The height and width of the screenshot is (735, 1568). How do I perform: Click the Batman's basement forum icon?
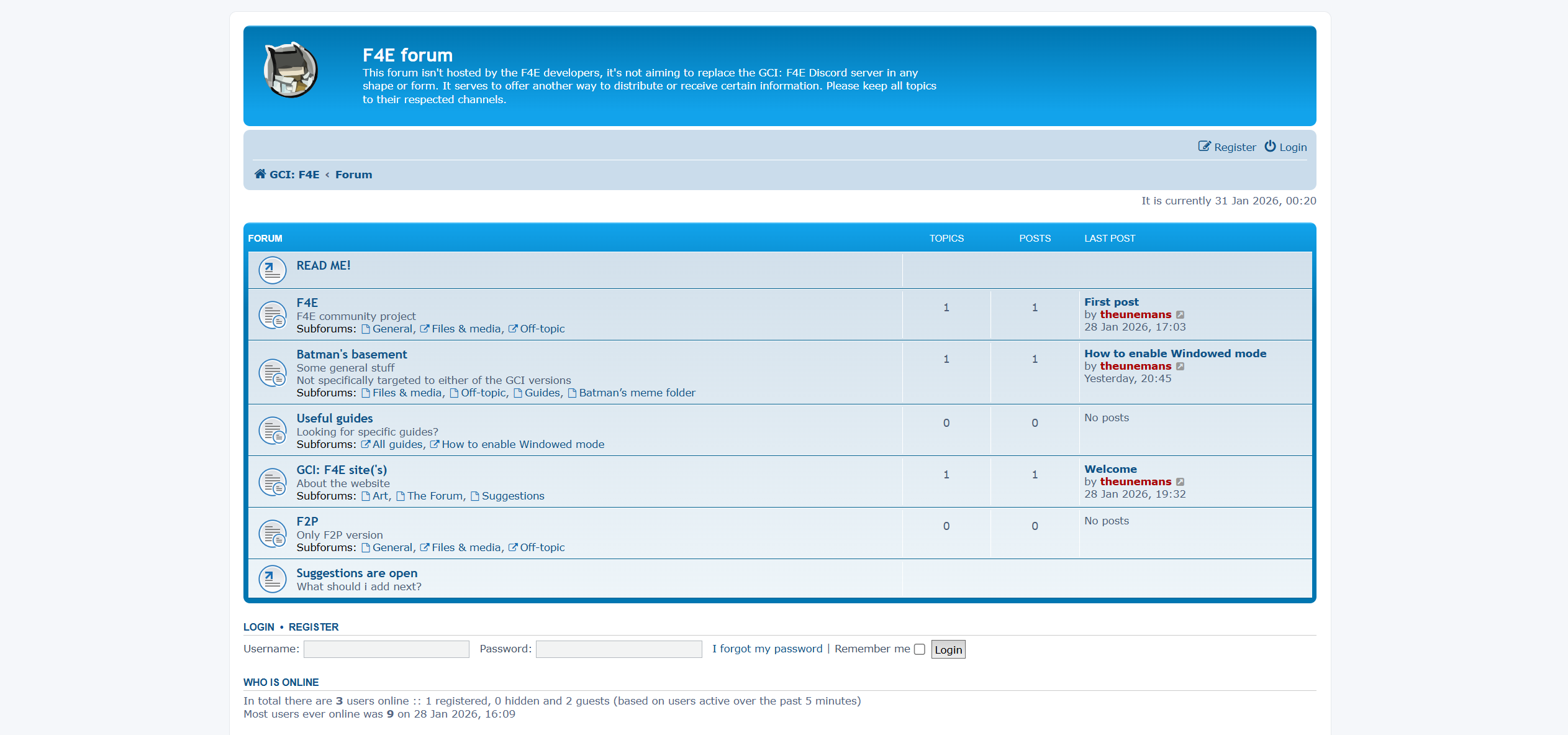272,373
